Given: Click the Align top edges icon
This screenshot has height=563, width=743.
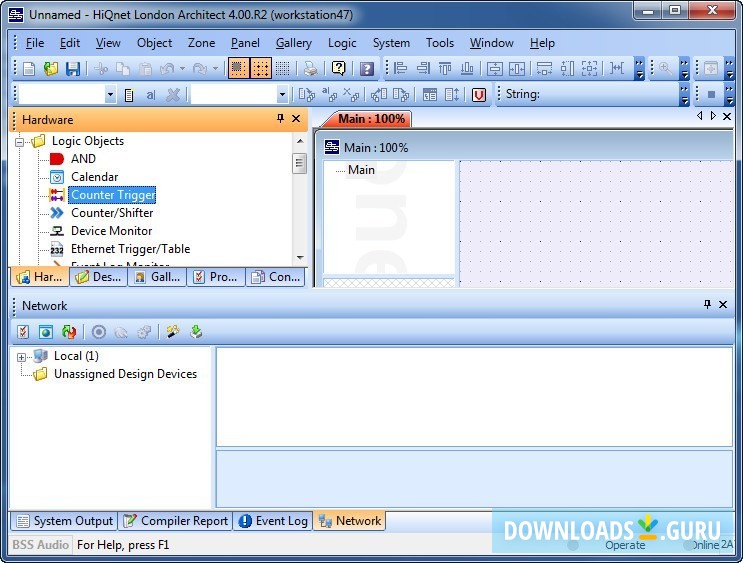Looking at the screenshot, I should tap(445, 69).
